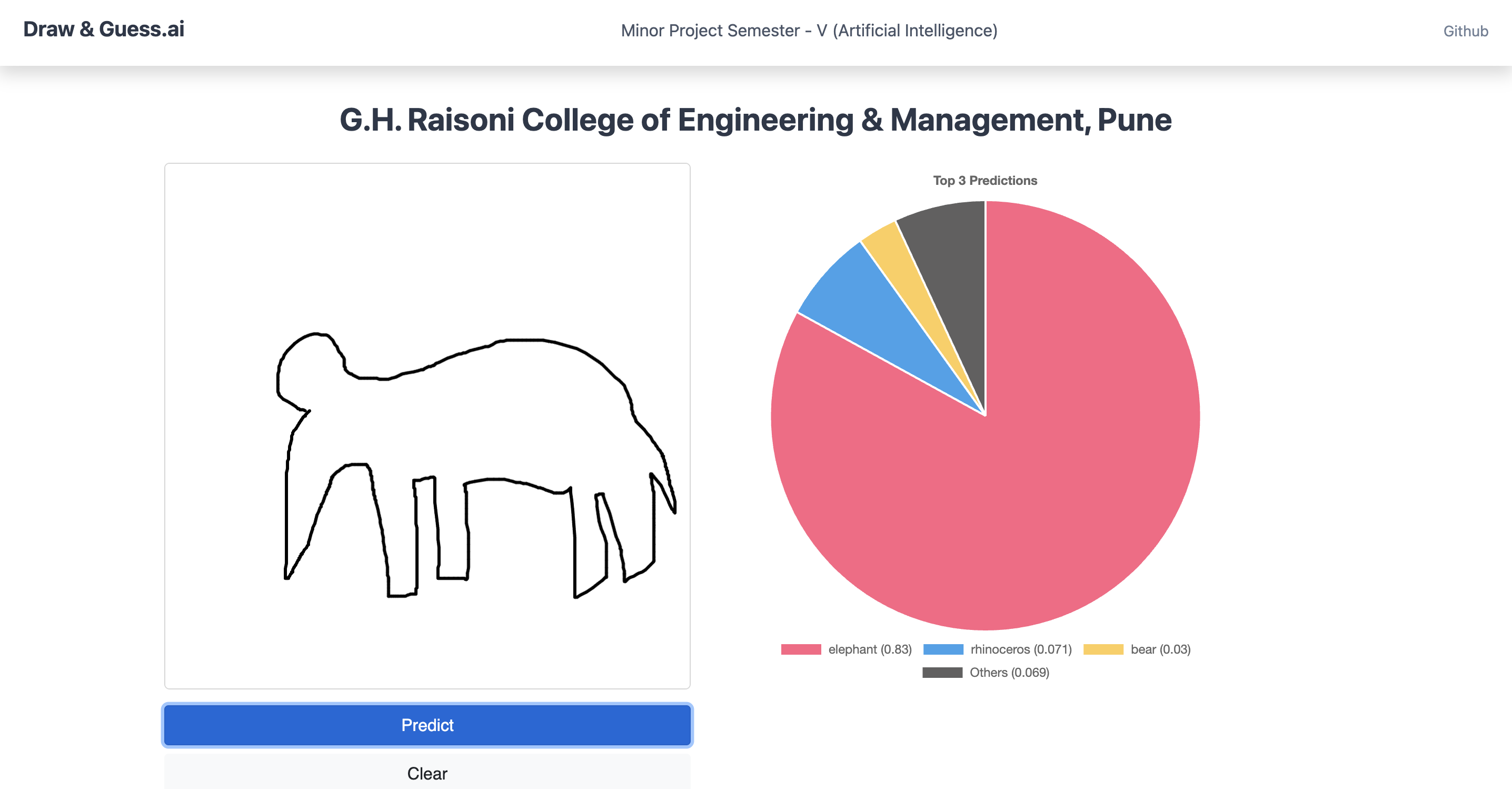Screen dimensions: 1512x789
Task: Click the Minor Project Semester - V text
Action: pos(809,31)
